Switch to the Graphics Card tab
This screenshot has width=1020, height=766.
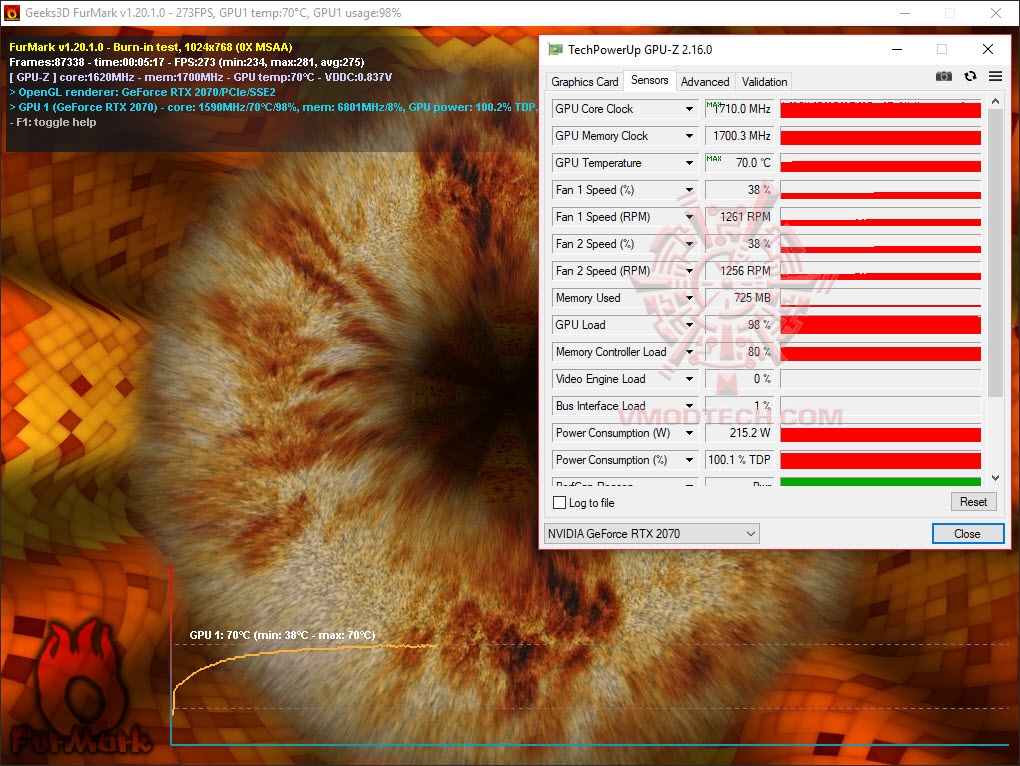(x=584, y=81)
